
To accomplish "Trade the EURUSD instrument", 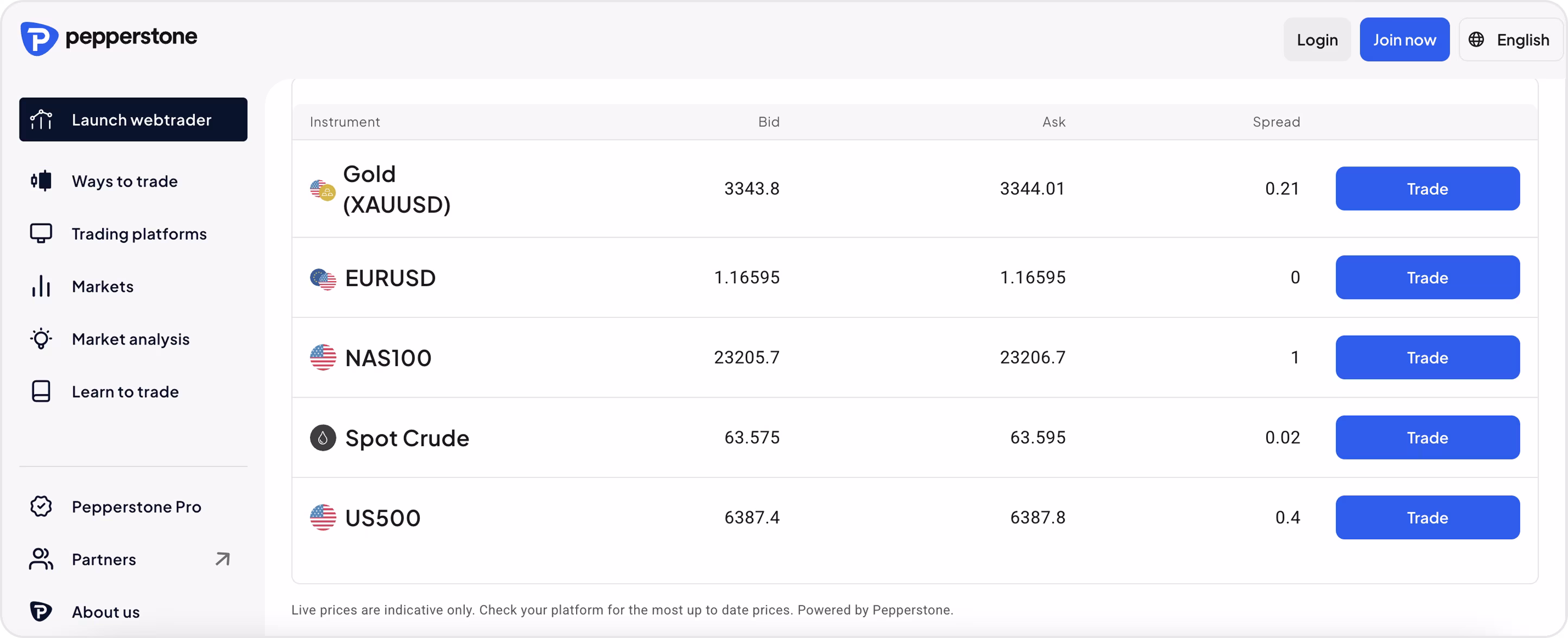I will click(x=1427, y=277).
